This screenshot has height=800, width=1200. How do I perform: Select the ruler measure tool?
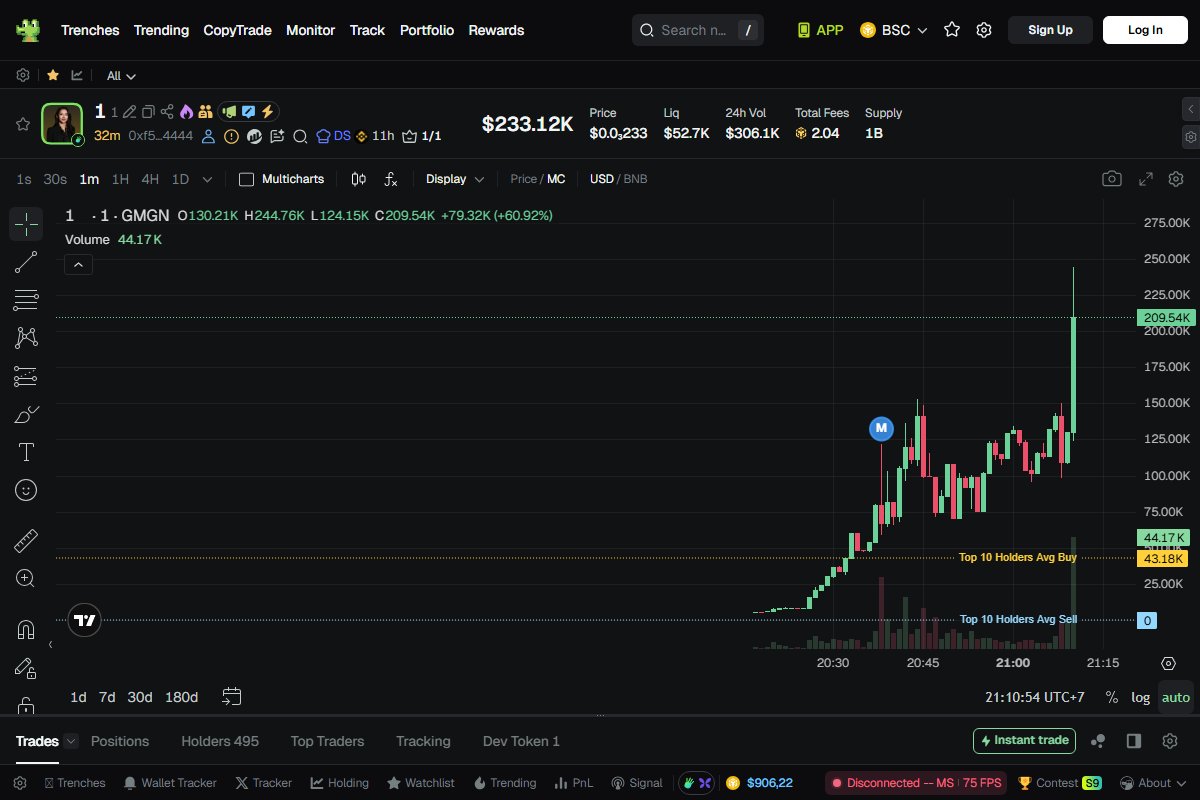[x=26, y=540]
